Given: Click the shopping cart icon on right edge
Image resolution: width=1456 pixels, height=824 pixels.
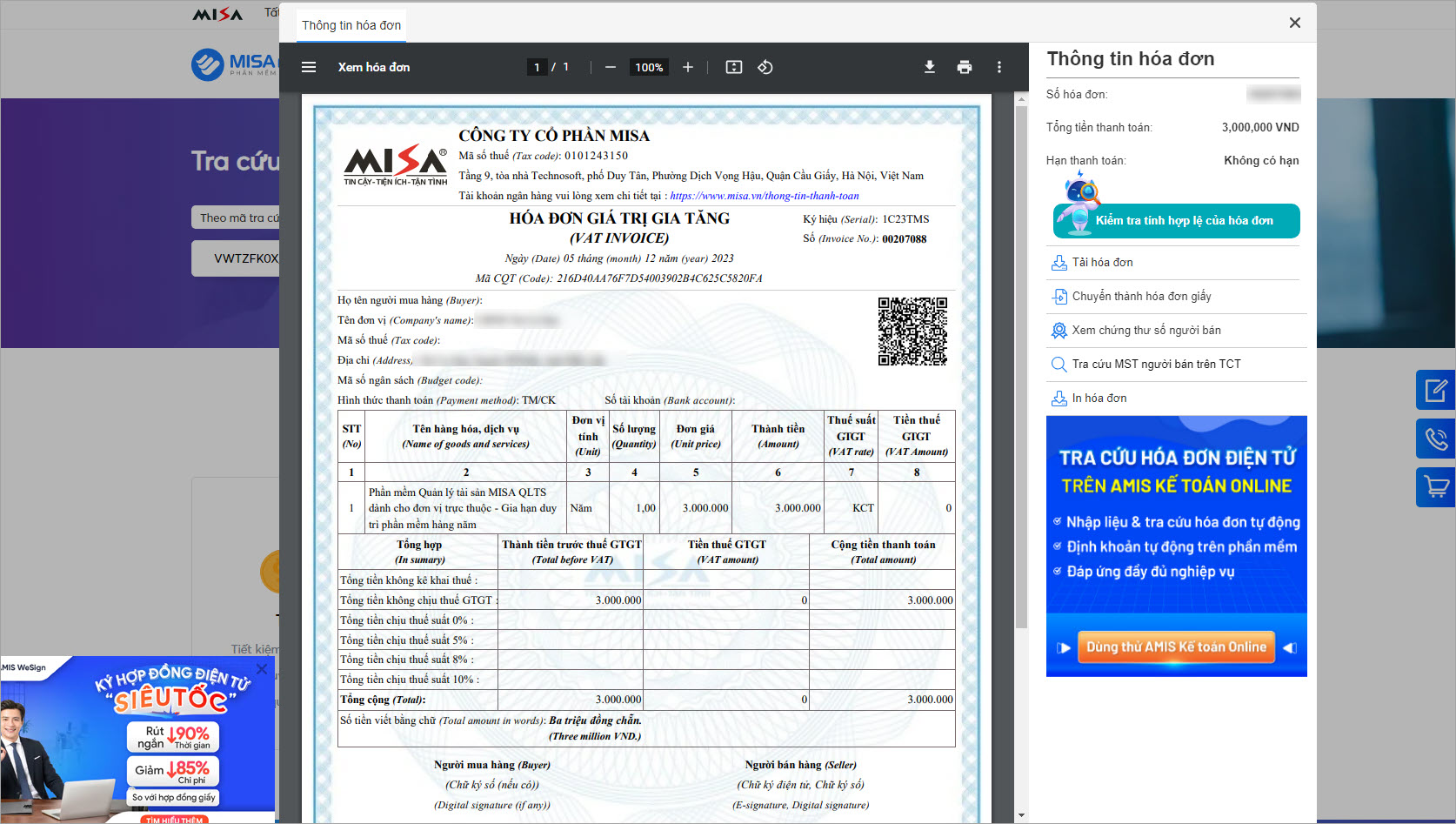Looking at the screenshot, I should [x=1436, y=487].
